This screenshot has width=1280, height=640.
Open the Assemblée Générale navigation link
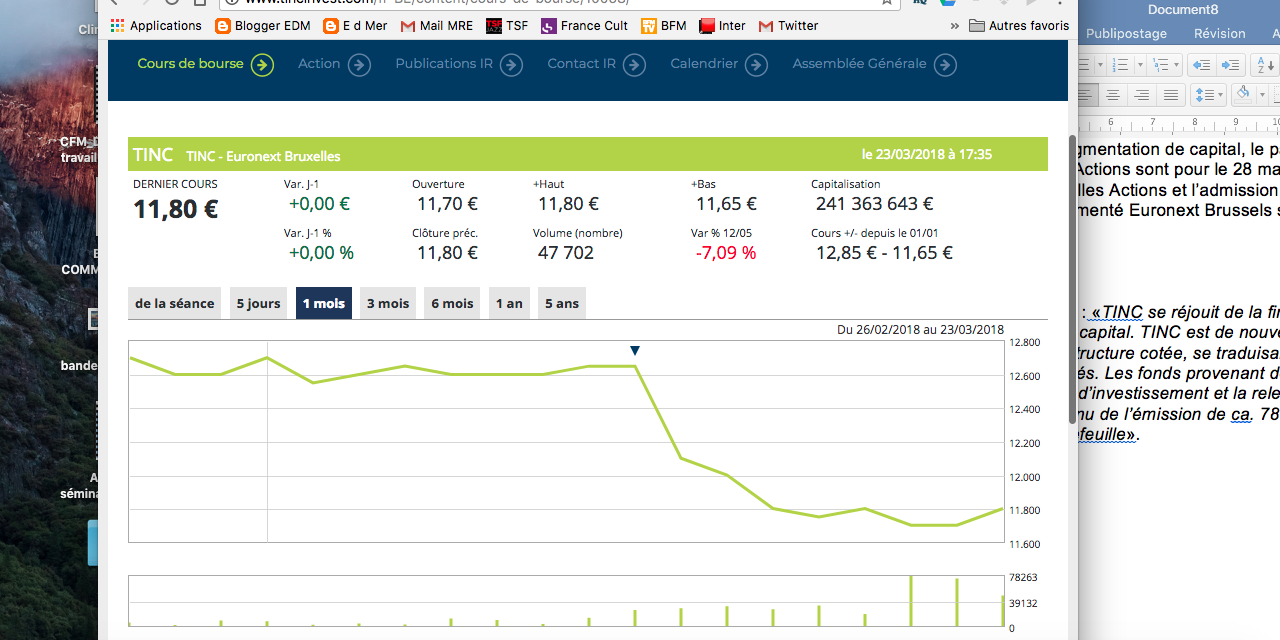pos(875,65)
